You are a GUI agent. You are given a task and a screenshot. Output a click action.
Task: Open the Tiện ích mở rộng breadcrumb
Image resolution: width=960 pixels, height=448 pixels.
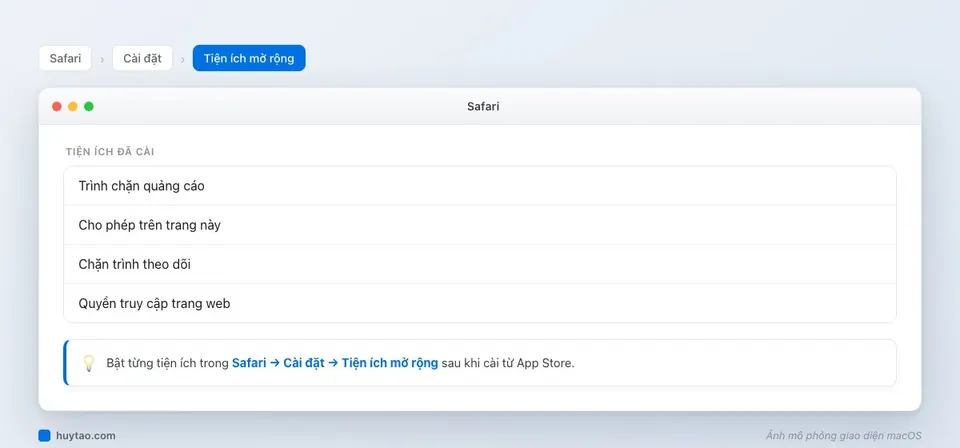click(249, 58)
